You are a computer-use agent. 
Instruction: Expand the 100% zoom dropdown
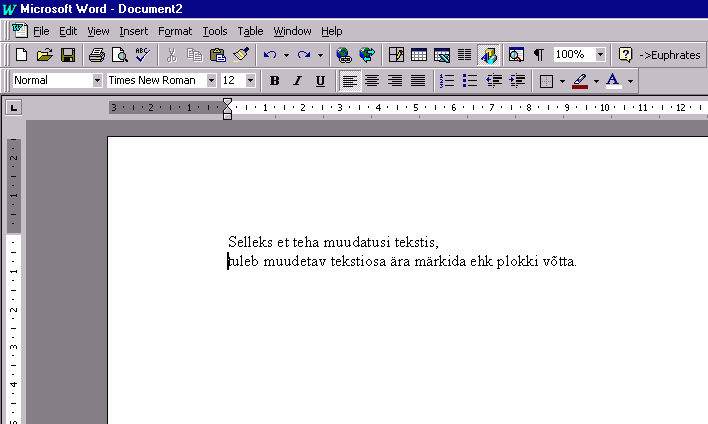point(600,55)
